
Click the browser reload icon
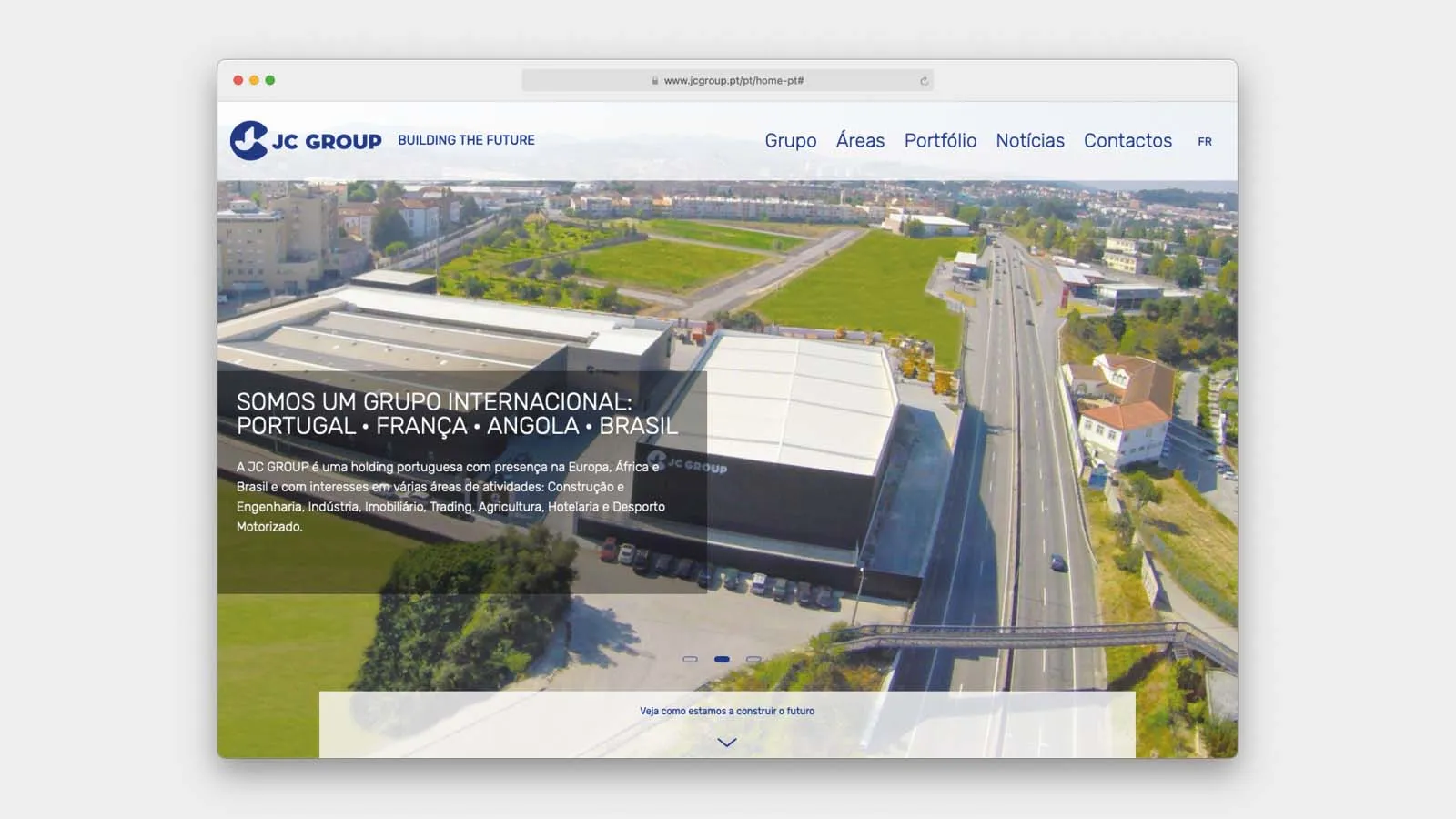pos(924,81)
